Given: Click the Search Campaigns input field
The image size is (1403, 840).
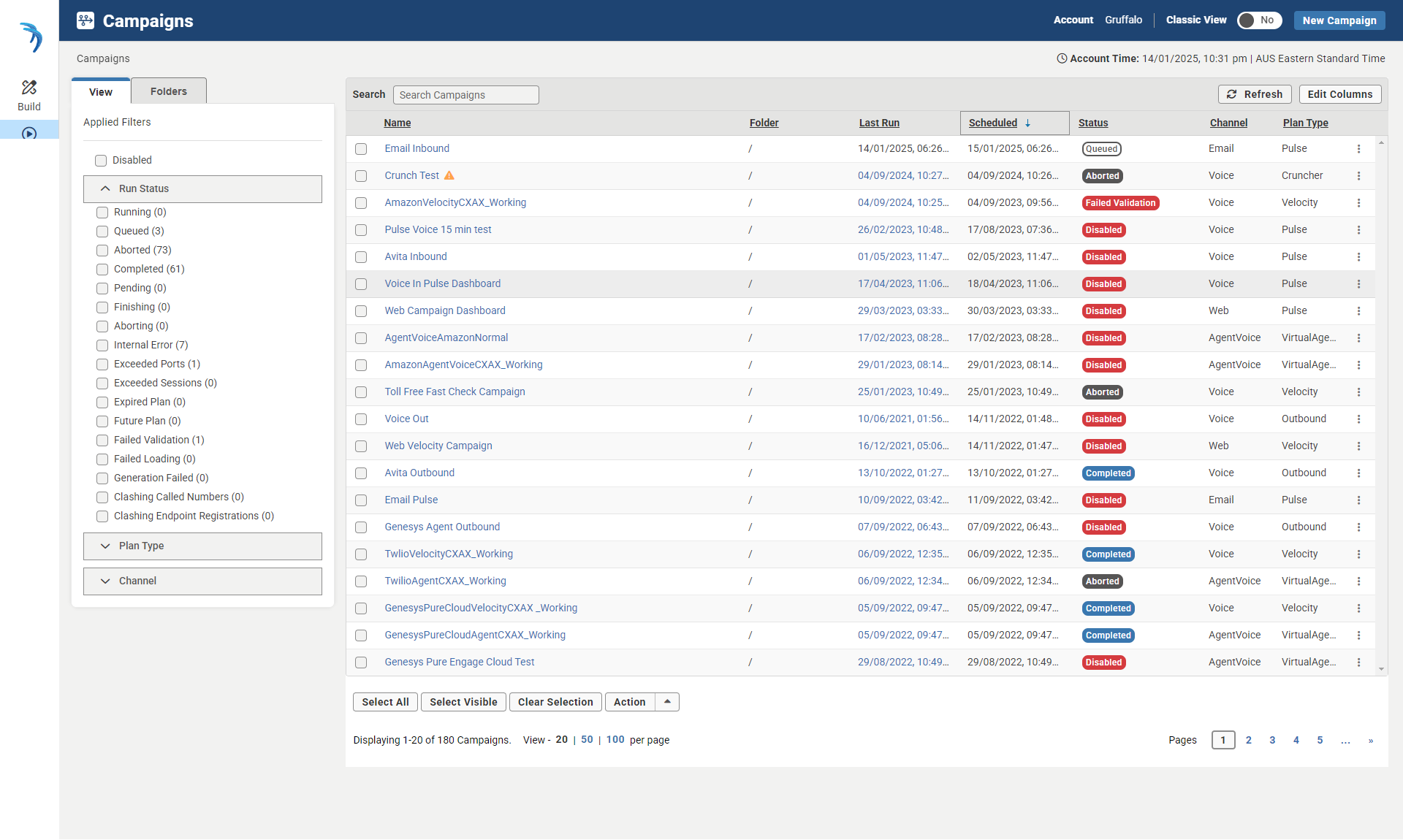Looking at the screenshot, I should coord(465,95).
